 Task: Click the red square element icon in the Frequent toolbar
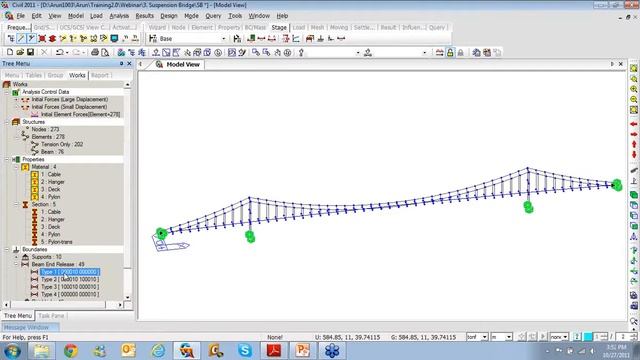point(42,39)
